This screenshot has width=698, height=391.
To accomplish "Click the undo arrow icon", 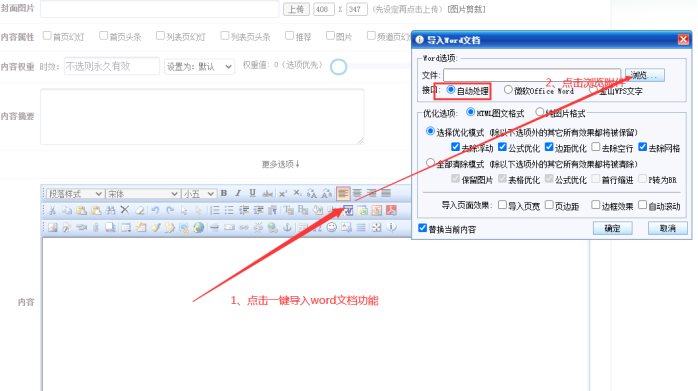I will [x=154, y=210].
